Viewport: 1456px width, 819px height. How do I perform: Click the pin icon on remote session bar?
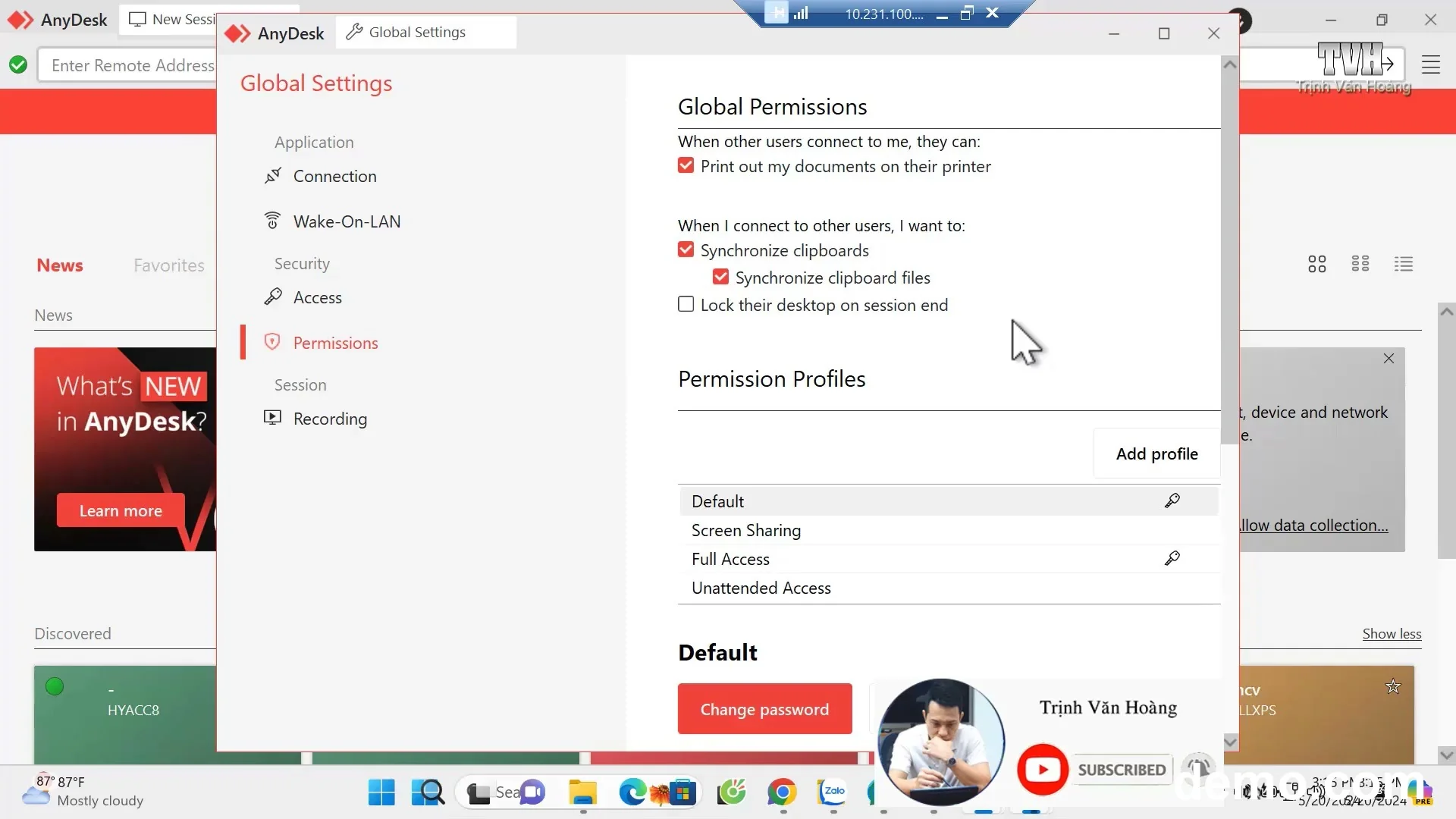776,13
